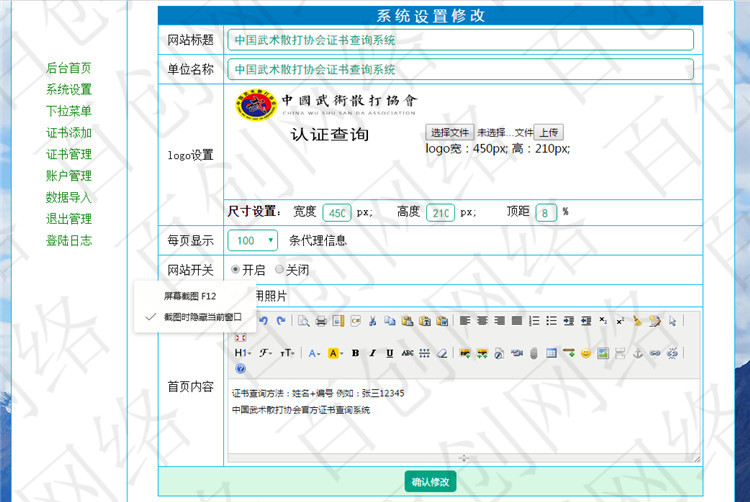The width and height of the screenshot is (750, 502).
Task: Click the cut scissors icon
Action: click(x=372, y=321)
